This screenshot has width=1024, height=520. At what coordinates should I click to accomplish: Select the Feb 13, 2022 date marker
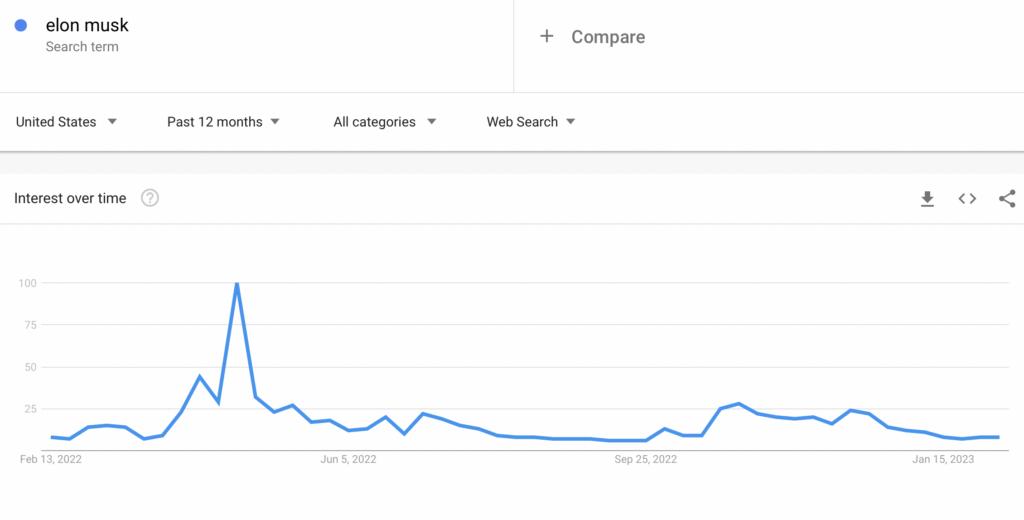[x=51, y=460]
